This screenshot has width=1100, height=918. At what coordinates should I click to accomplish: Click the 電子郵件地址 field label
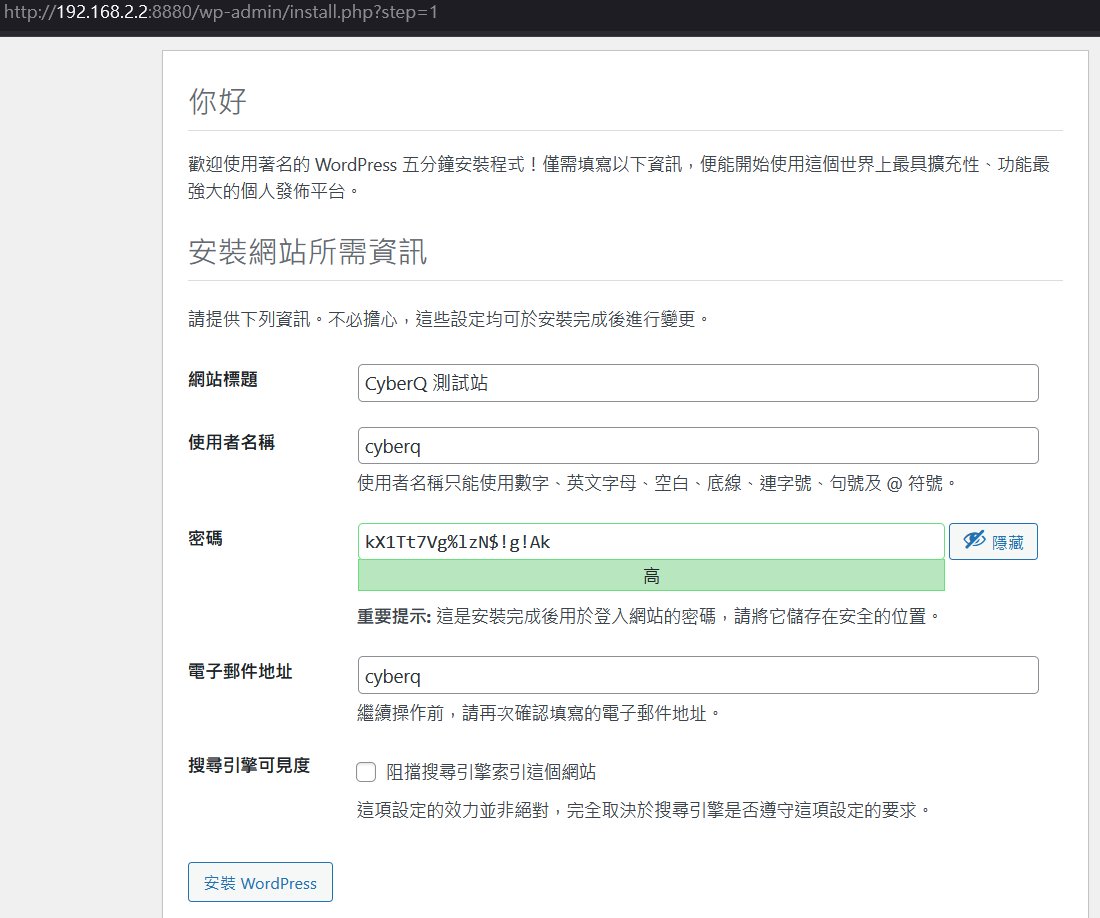tap(240, 672)
